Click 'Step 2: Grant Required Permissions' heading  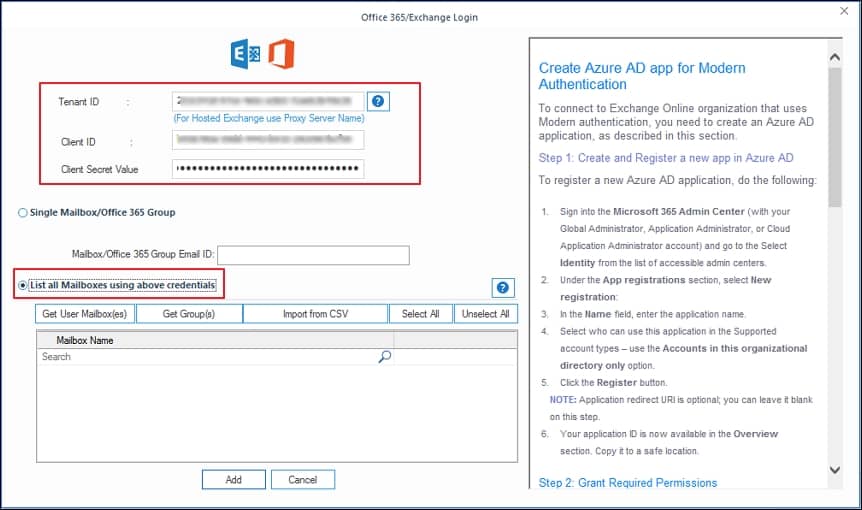pos(628,483)
